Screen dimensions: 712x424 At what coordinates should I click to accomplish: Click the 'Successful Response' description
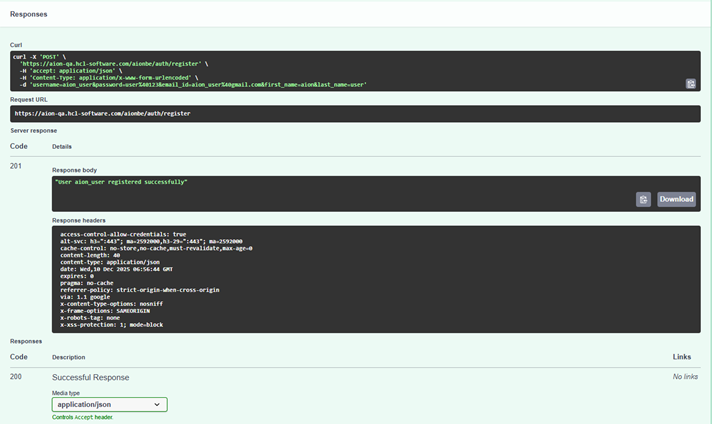tap(90, 377)
